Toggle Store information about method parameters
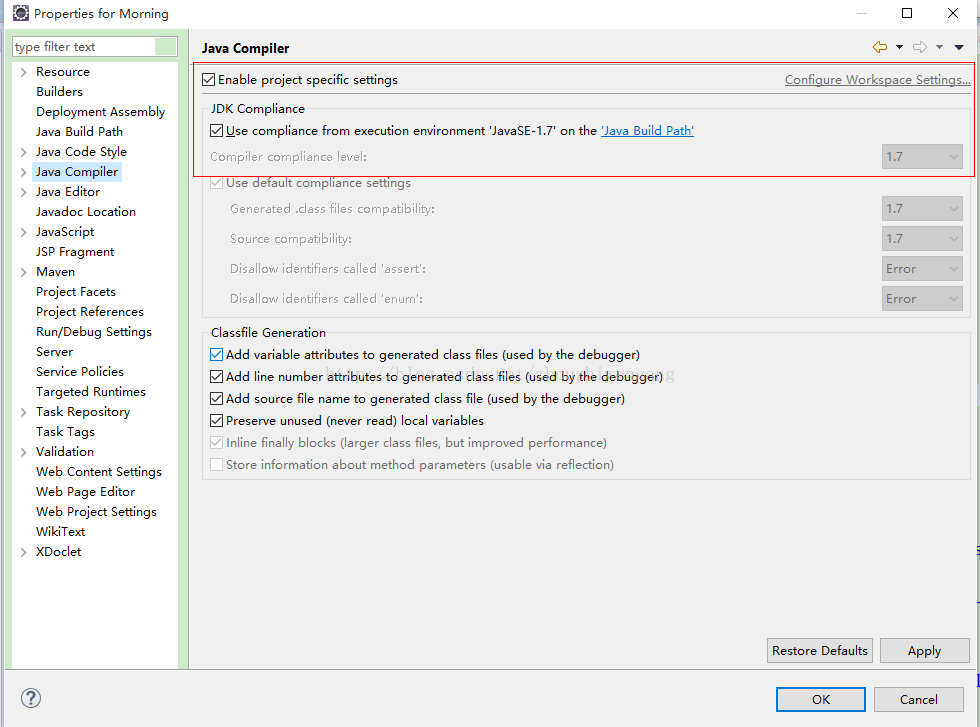This screenshot has width=980, height=727. coord(216,464)
